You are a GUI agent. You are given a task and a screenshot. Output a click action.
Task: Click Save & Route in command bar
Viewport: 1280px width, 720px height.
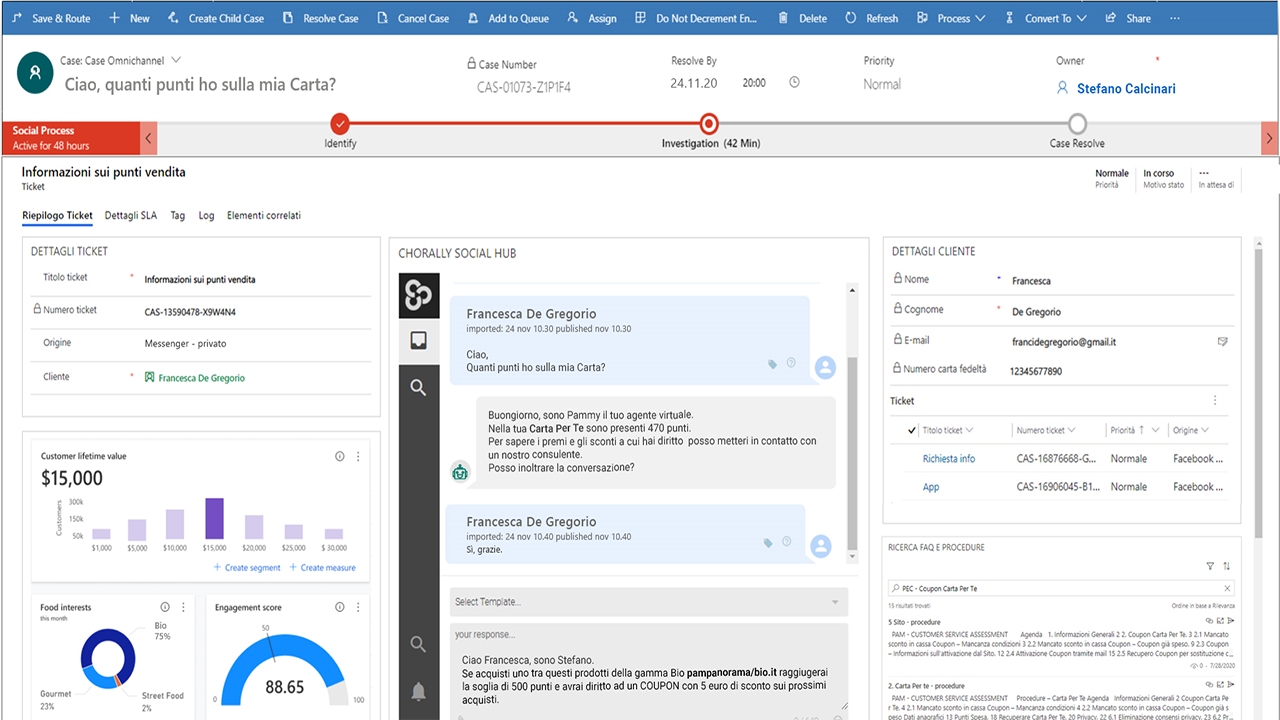pos(51,18)
